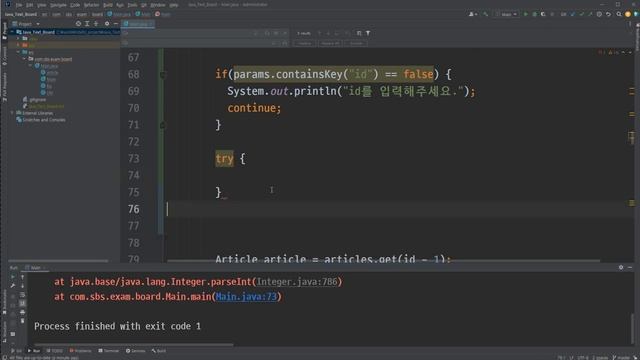Collapse the src folder node

(x=18, y=52)
